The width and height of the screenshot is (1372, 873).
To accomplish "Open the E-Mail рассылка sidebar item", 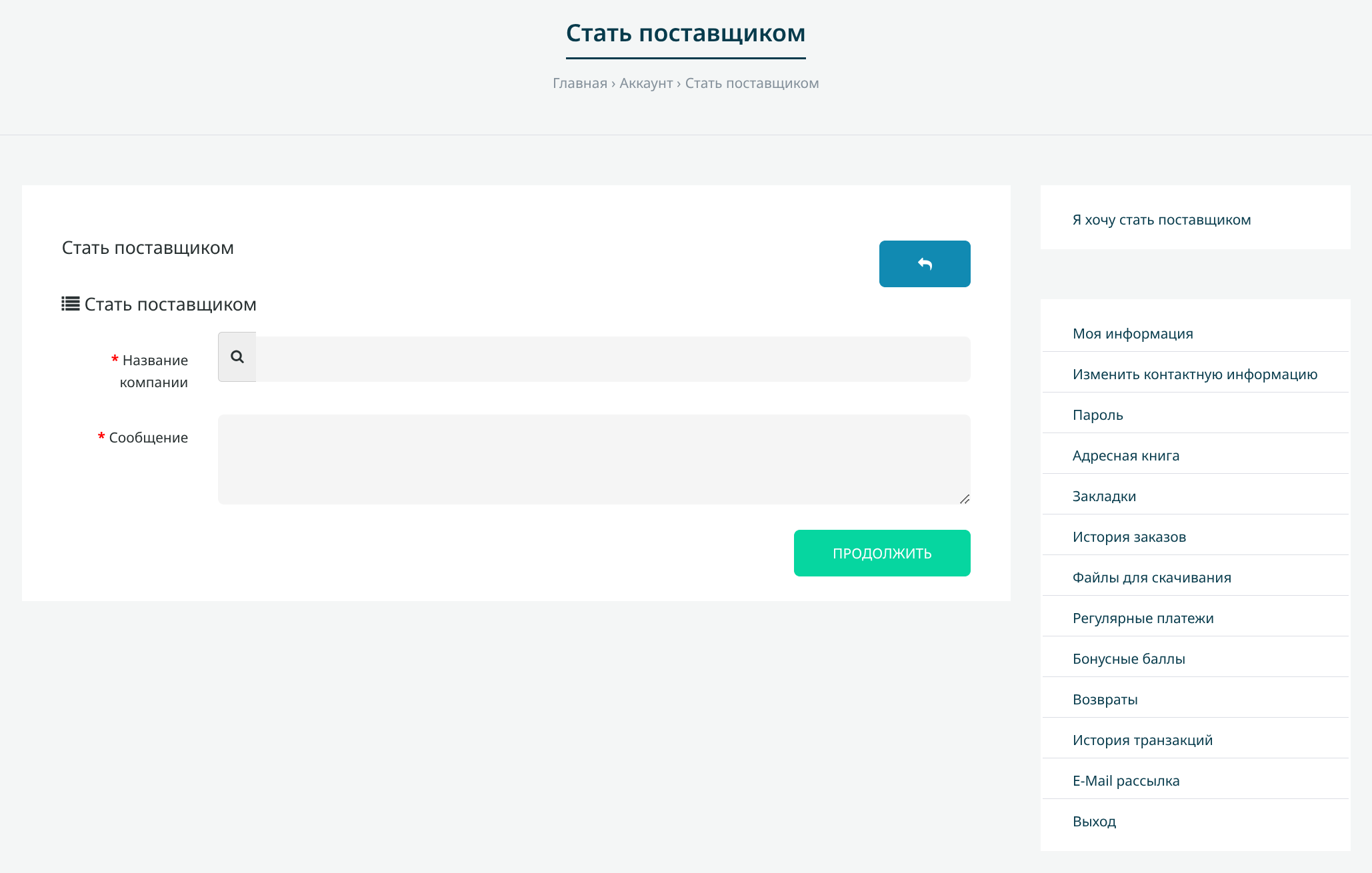I will point(1125,781).
